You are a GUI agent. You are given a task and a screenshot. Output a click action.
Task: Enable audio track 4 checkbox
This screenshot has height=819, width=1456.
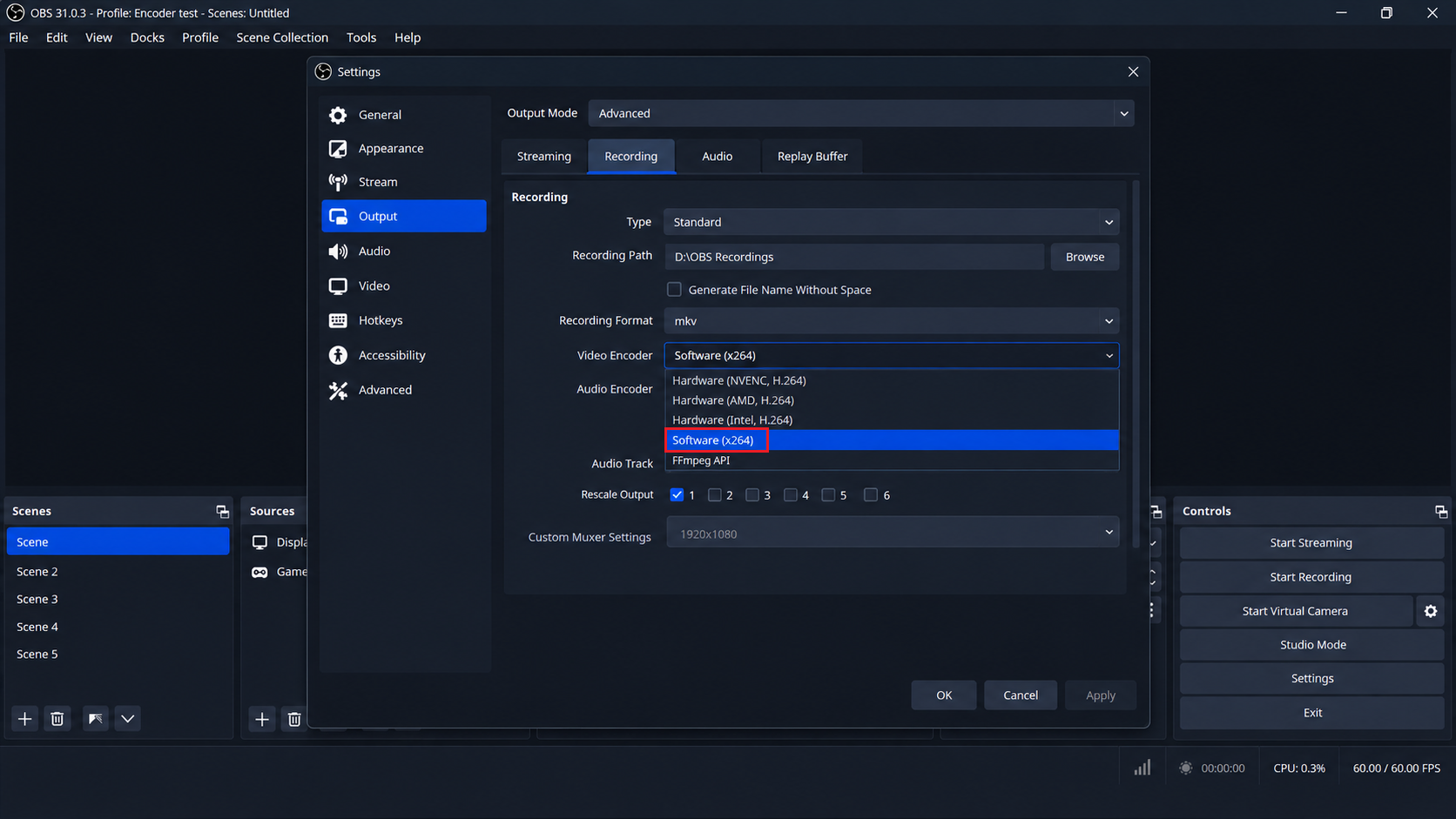[x=791, y=494]
